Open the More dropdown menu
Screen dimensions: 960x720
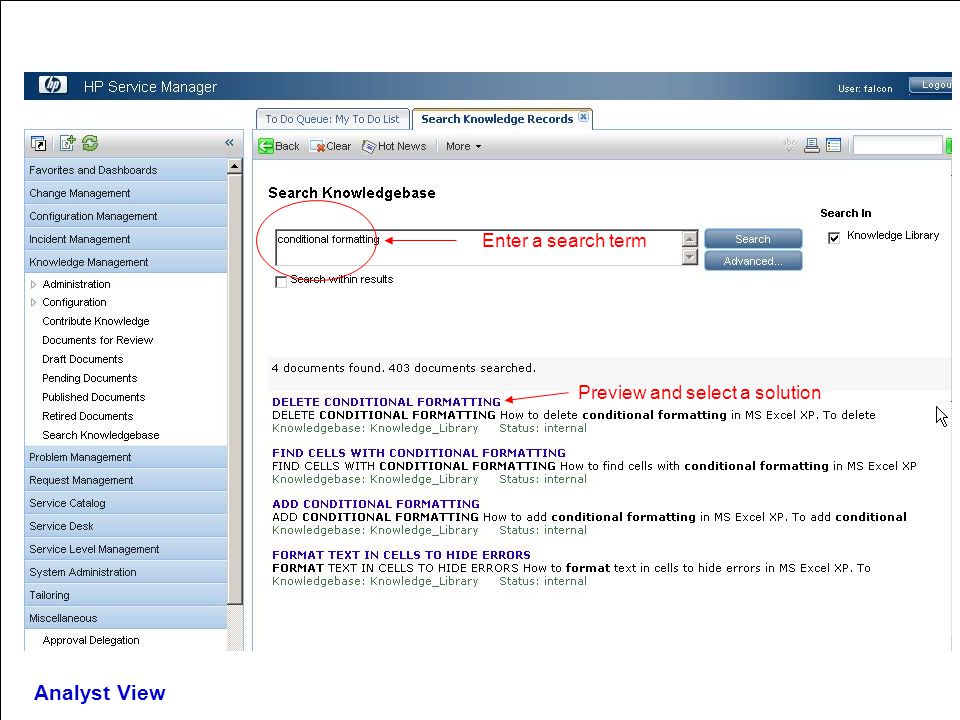463,146
